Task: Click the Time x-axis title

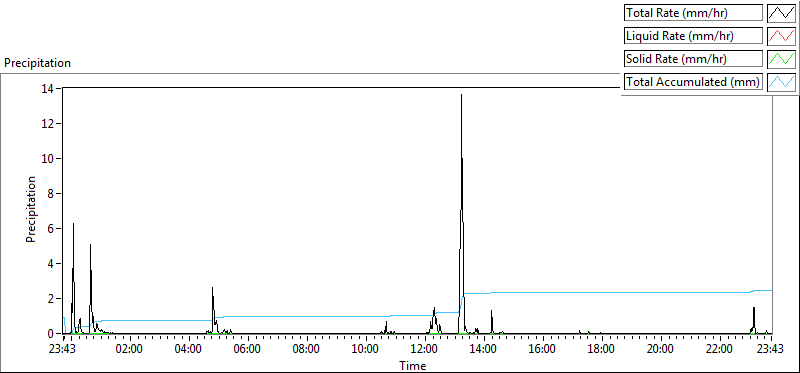Action: pos(412,365)
